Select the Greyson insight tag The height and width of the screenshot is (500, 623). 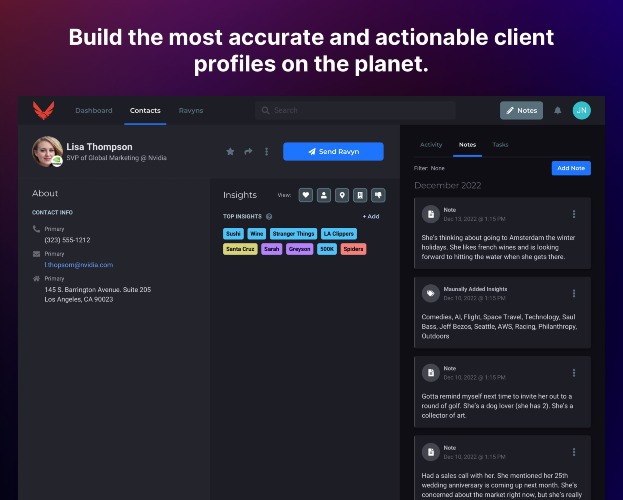pos(300,249)
